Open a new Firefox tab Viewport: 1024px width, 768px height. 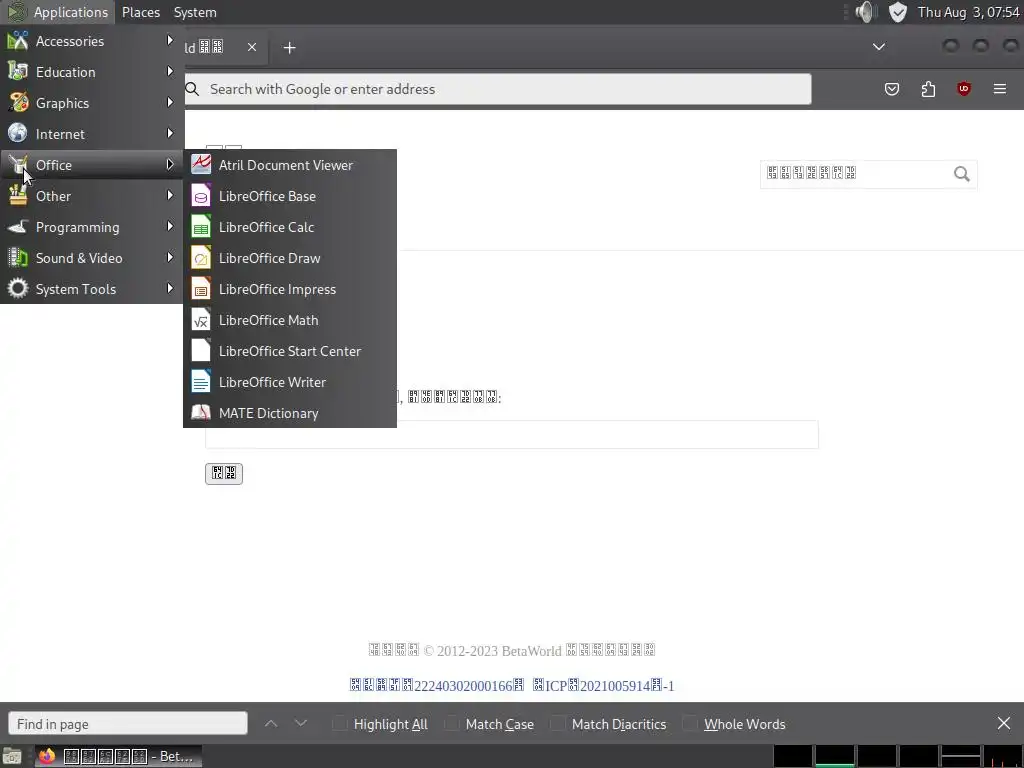pyautogui.click(x=289, y=48)
